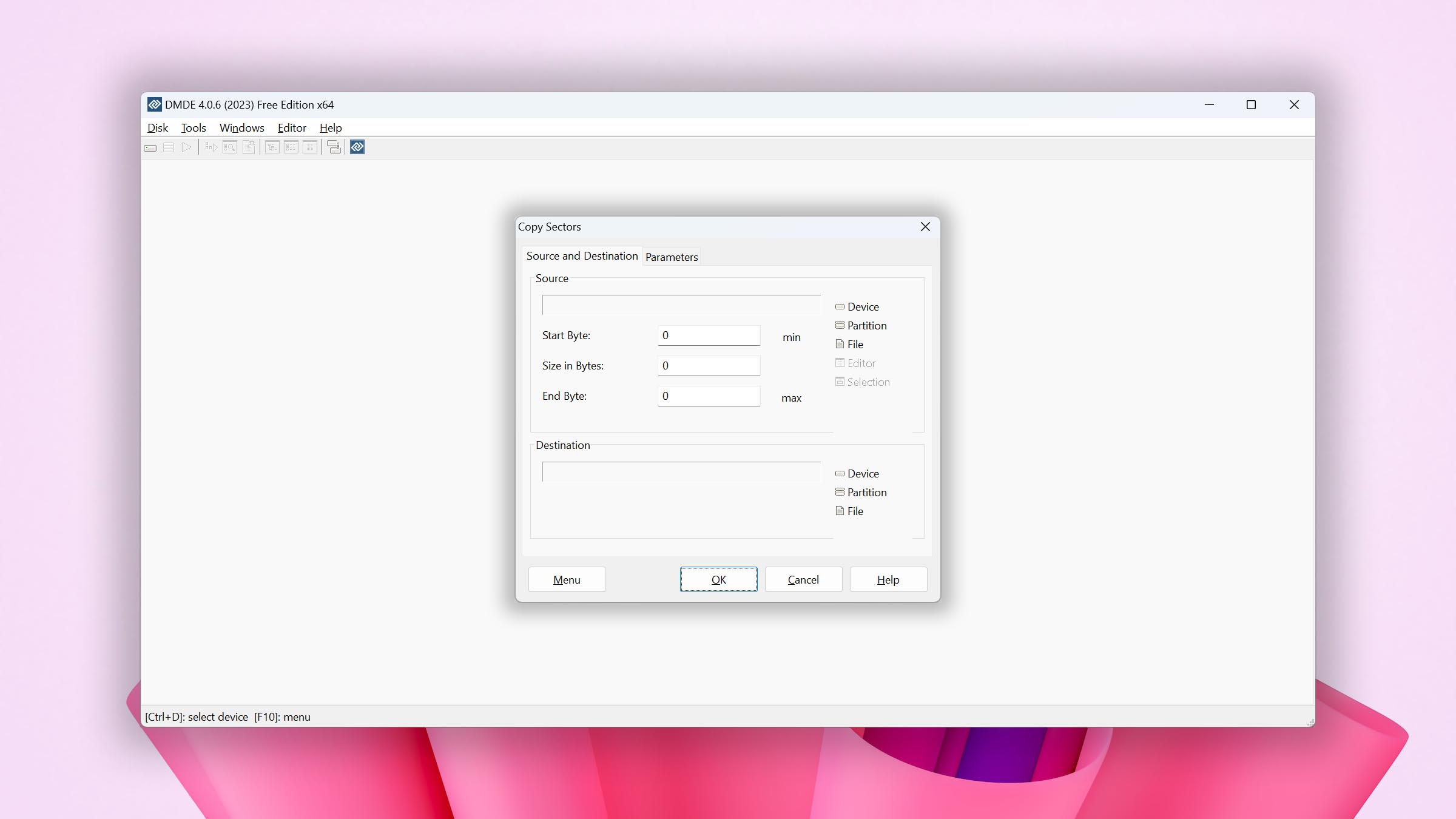Screen dimensions: 1456x819
Task: Switch to the Parameters tab
Action: coord(672,257)
